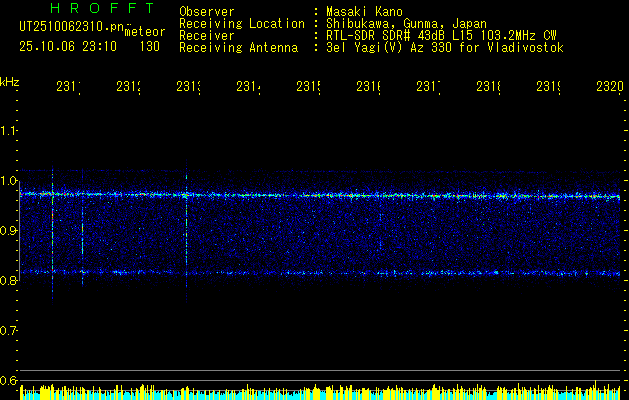Click the yellow-cyan signal level graph at bottom
This screenshot has width=629, height=400.
pos(320,392)
